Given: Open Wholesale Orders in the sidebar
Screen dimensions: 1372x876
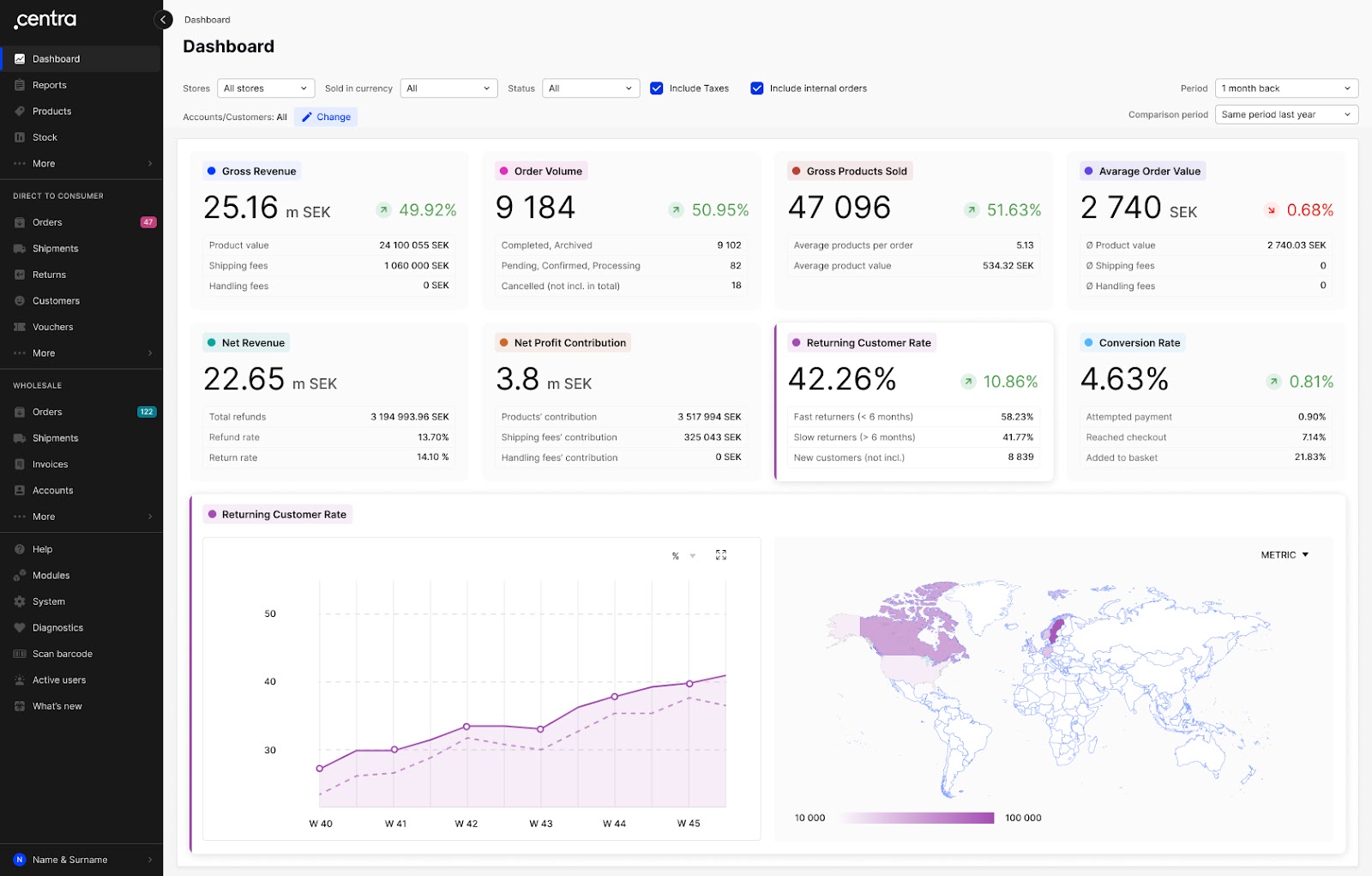Looking at the screenshot, I should 81,412.
